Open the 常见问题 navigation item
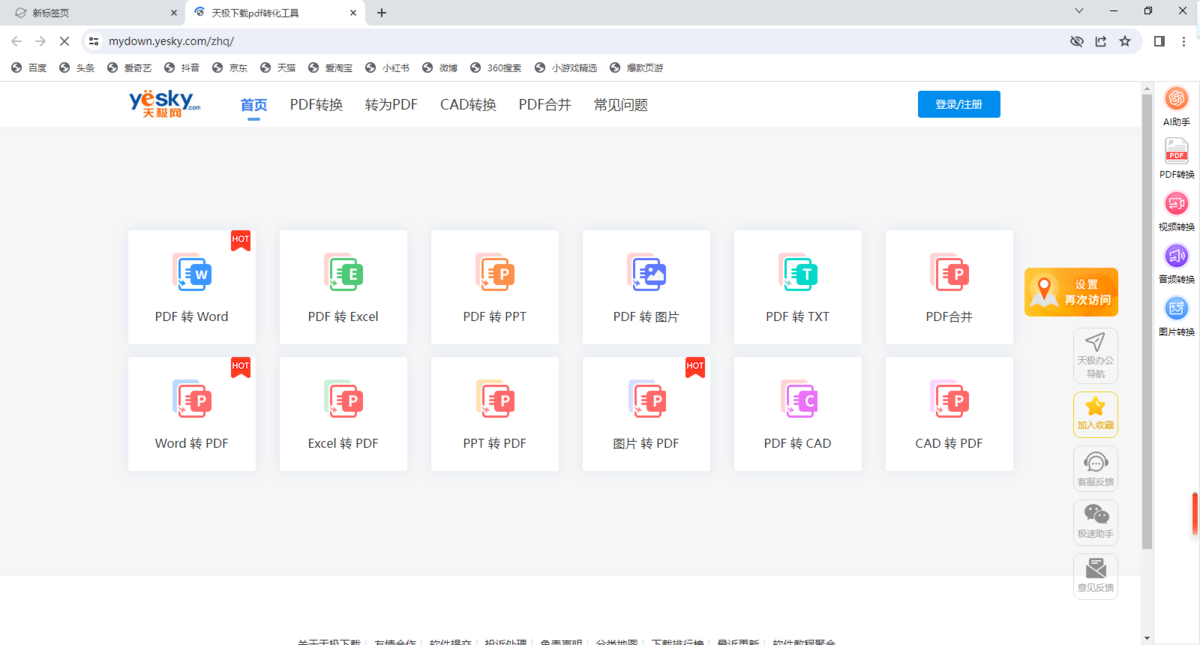Viewport: 1200px width, 645px height. (x=621, y=104)
